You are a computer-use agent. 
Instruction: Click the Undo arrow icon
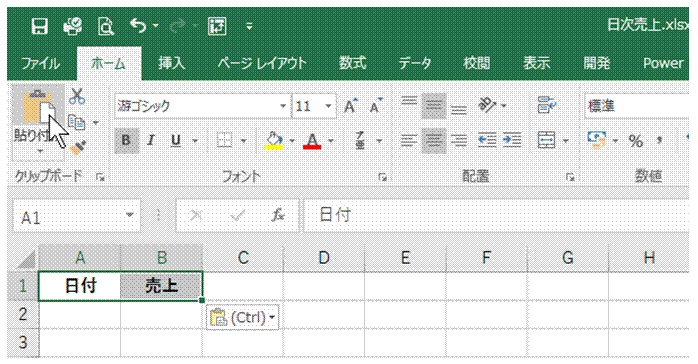(x=138, y=27)
